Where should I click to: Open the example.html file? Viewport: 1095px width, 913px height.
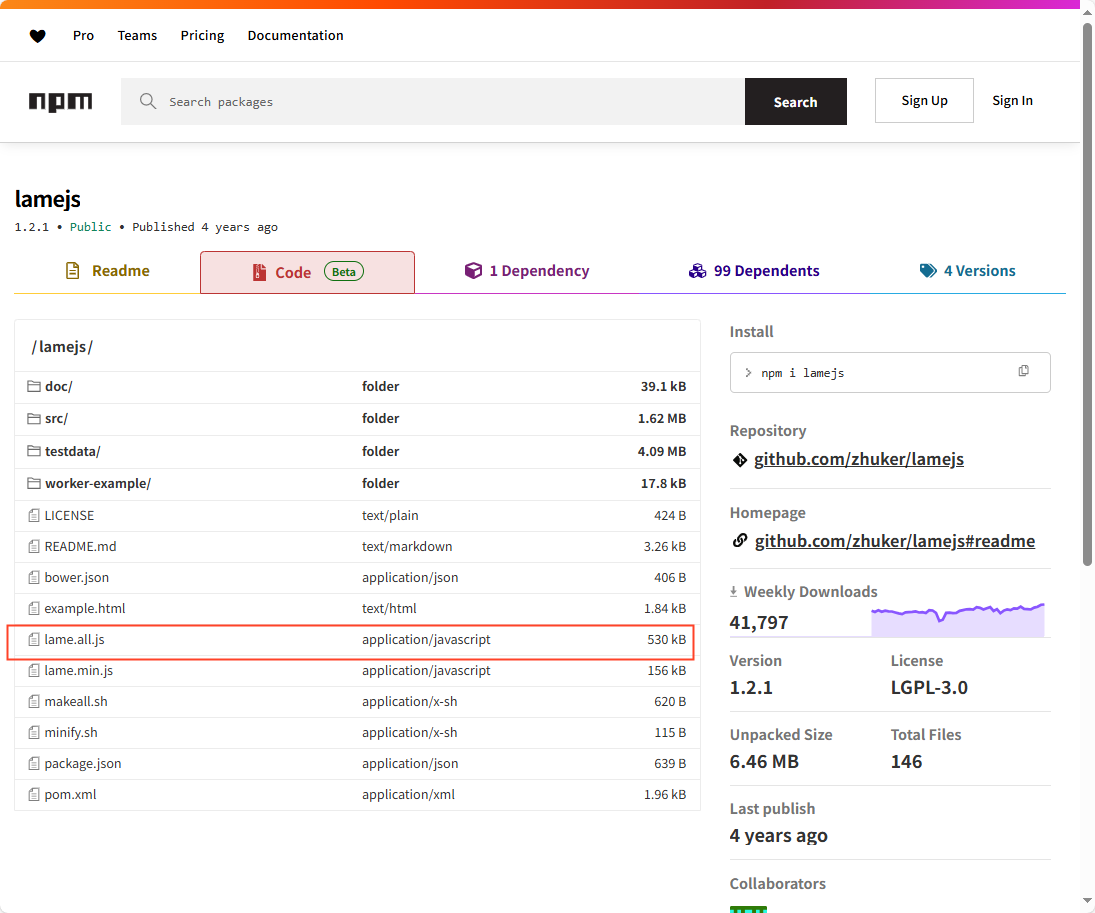click(x=85, y=608)
